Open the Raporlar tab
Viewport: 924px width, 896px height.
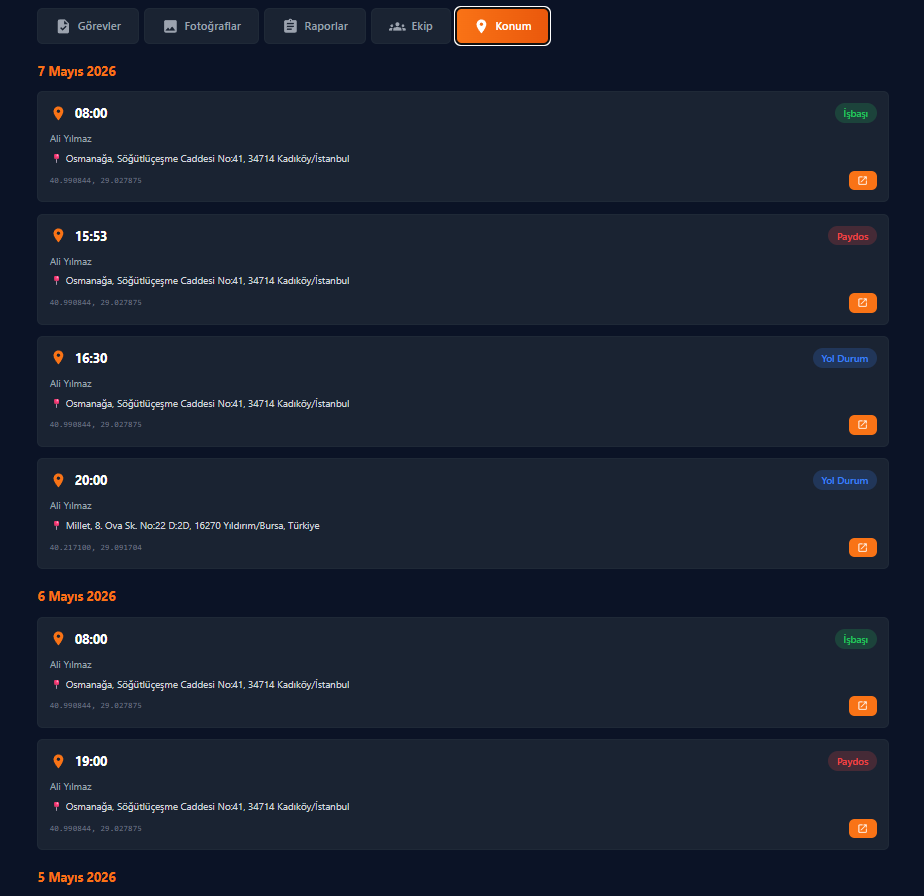[315, 26]
